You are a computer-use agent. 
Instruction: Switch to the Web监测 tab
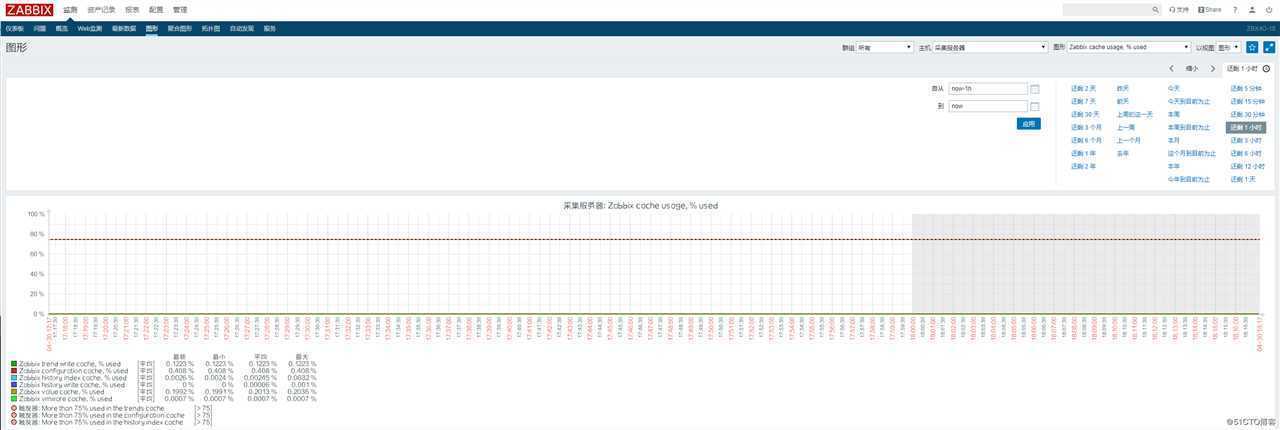[90, 29]
